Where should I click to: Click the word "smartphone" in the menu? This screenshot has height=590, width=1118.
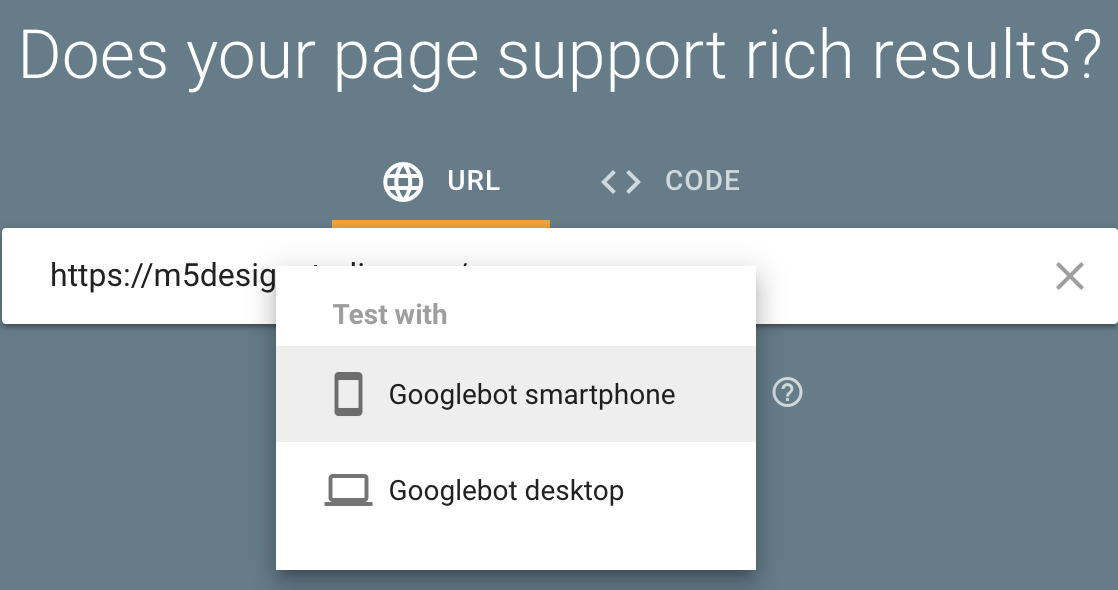click(602, 395)
